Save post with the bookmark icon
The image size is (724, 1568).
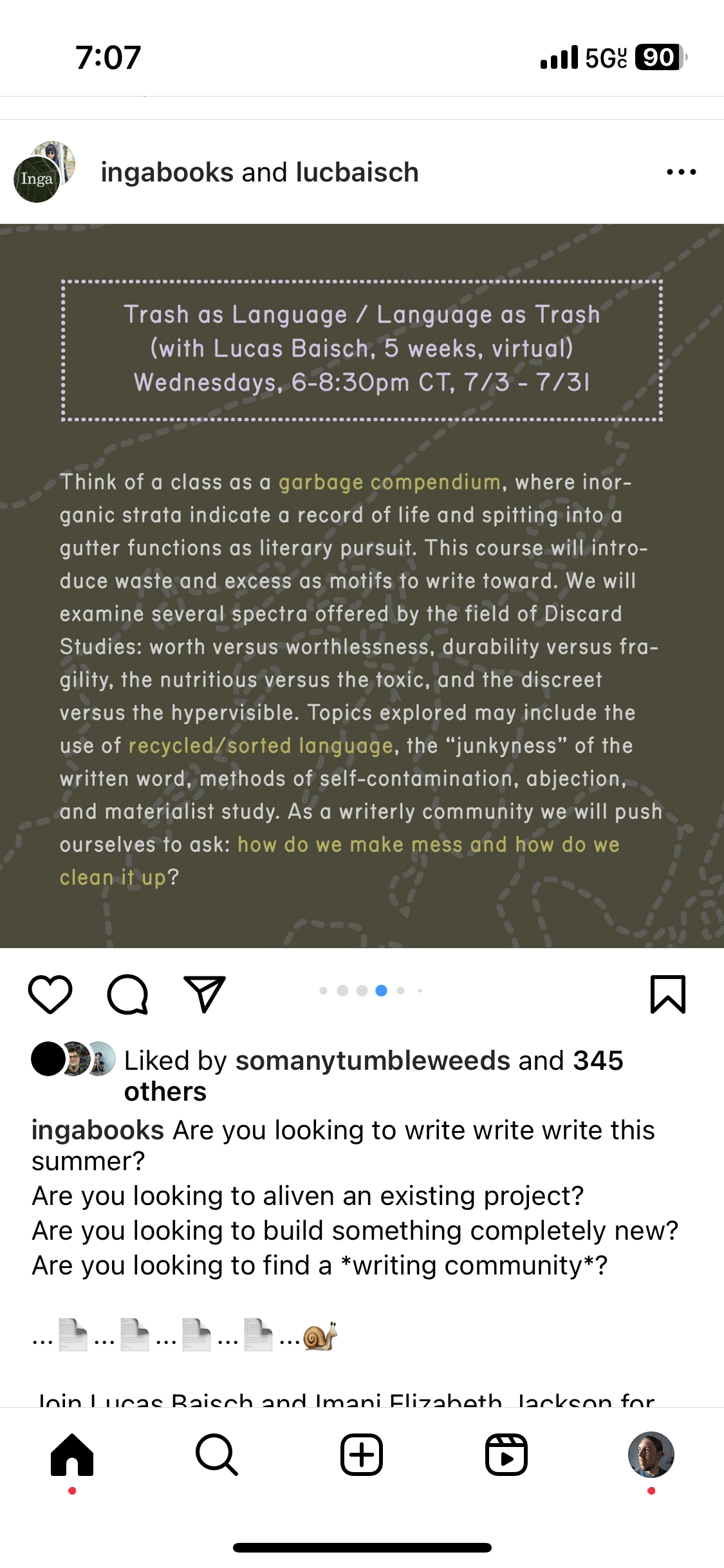coord(667,994)
